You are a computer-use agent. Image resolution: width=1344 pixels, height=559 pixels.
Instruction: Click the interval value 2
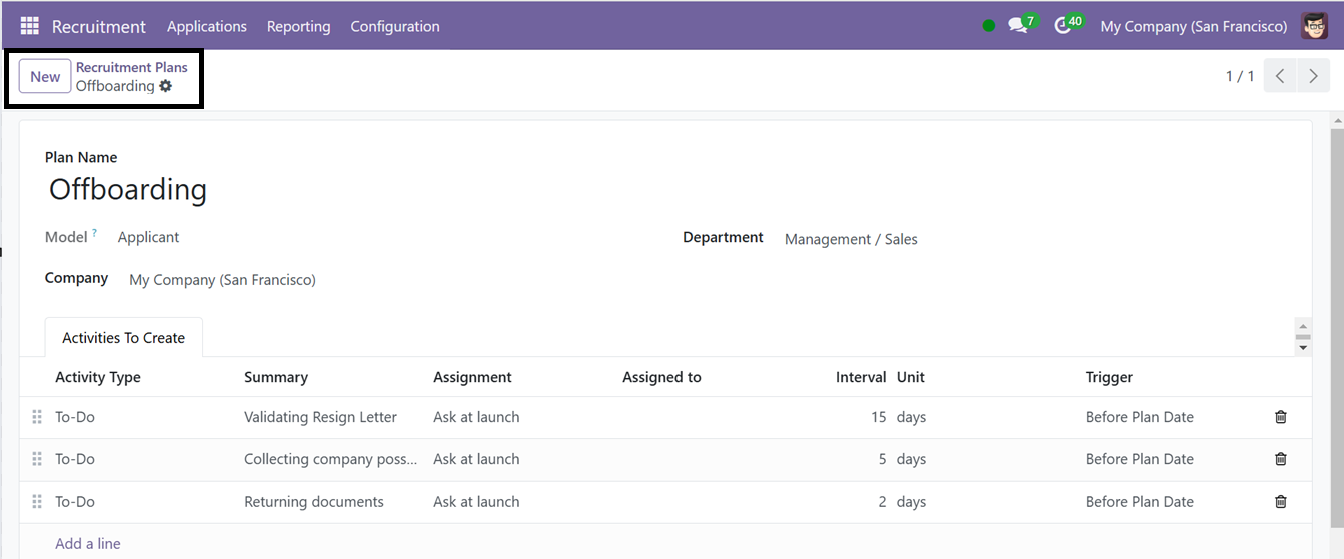pyautogui.click(x=882, y=501)
